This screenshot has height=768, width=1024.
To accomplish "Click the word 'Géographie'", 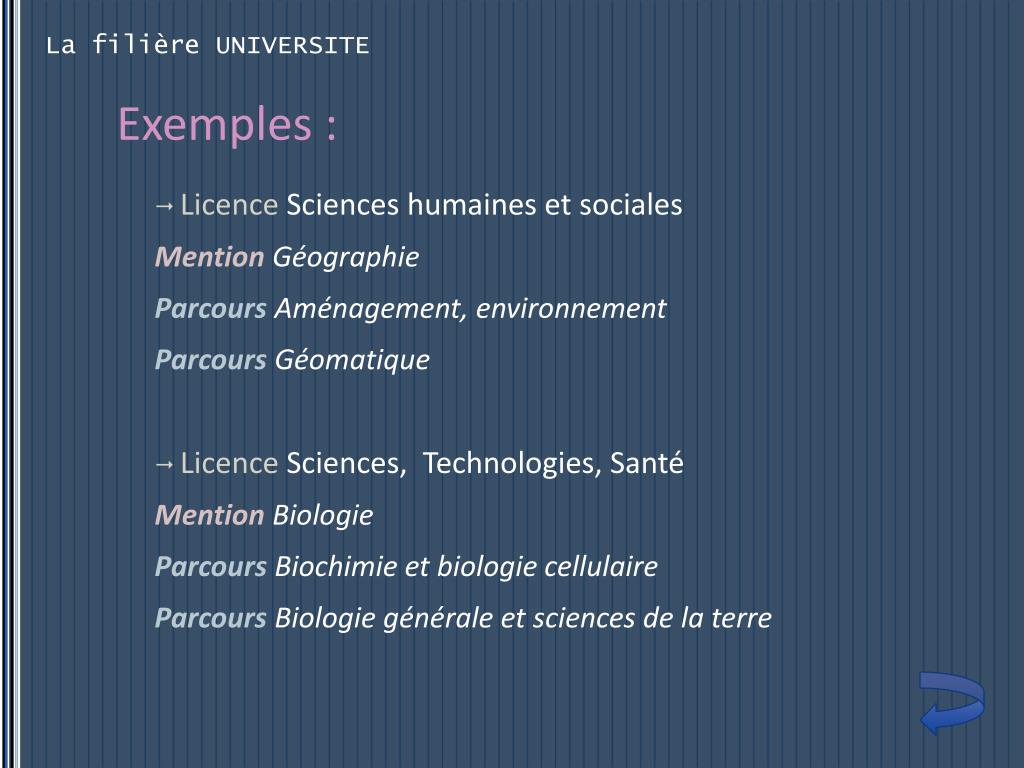I will [x=345, y=257].
